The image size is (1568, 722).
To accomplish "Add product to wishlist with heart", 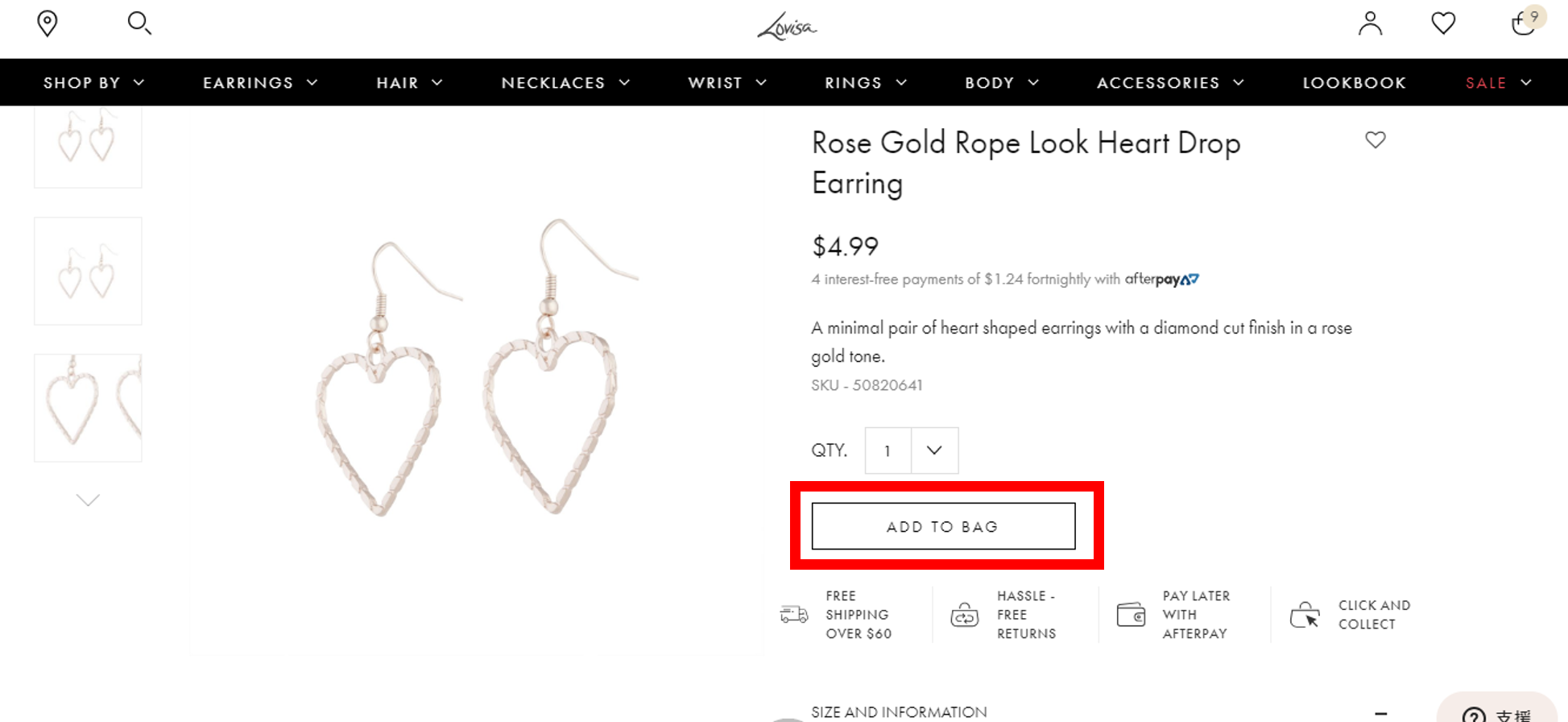I will [1376, 140].
